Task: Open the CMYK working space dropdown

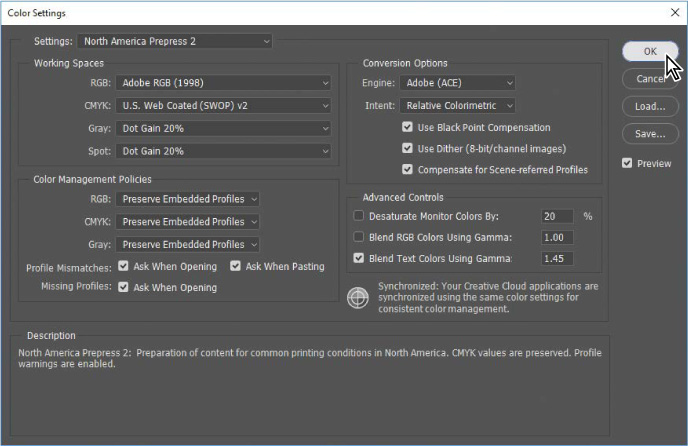Action: click(x=222, y=105)
